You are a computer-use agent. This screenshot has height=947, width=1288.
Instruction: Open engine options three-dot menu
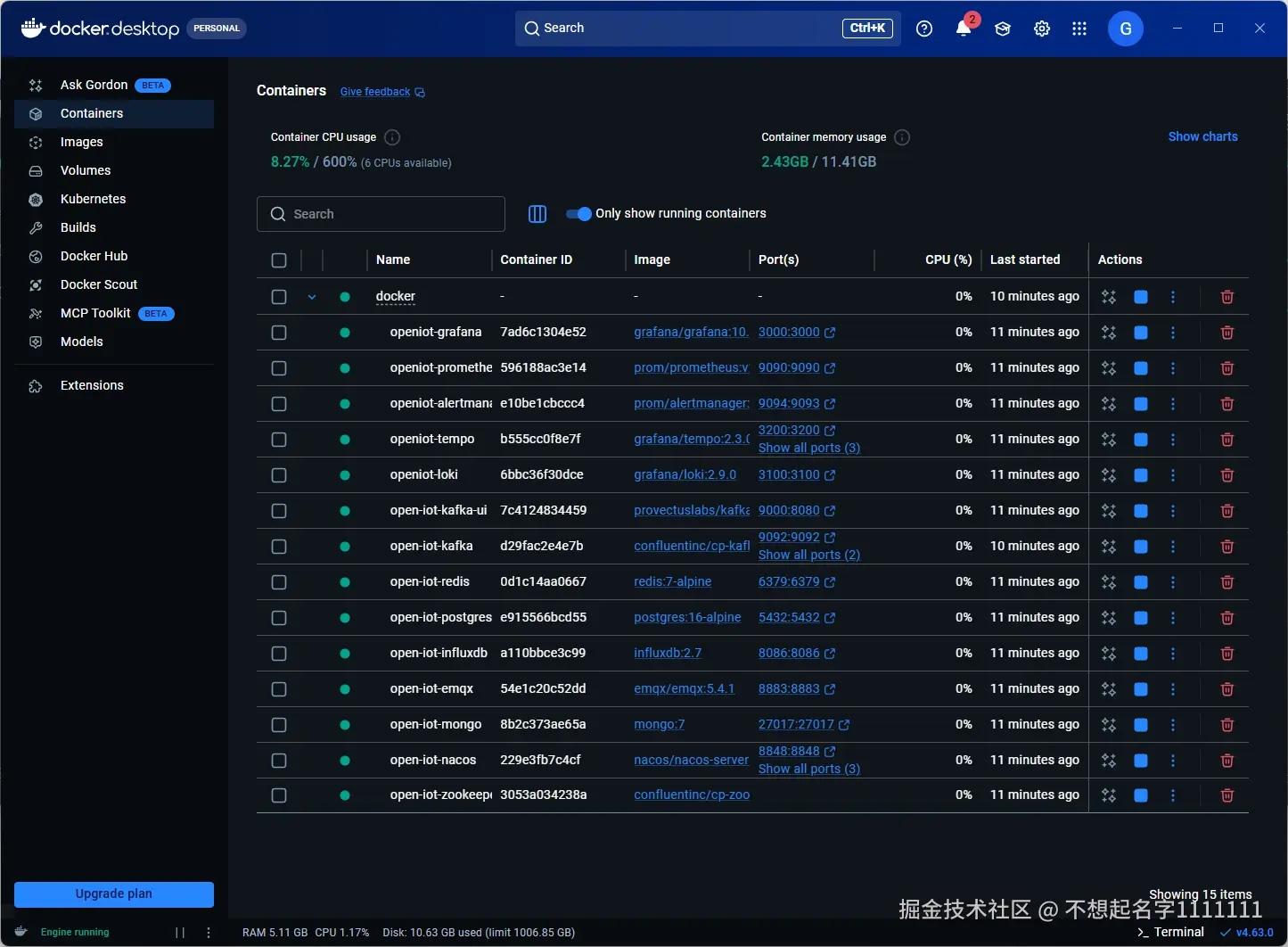pos(209,933)
